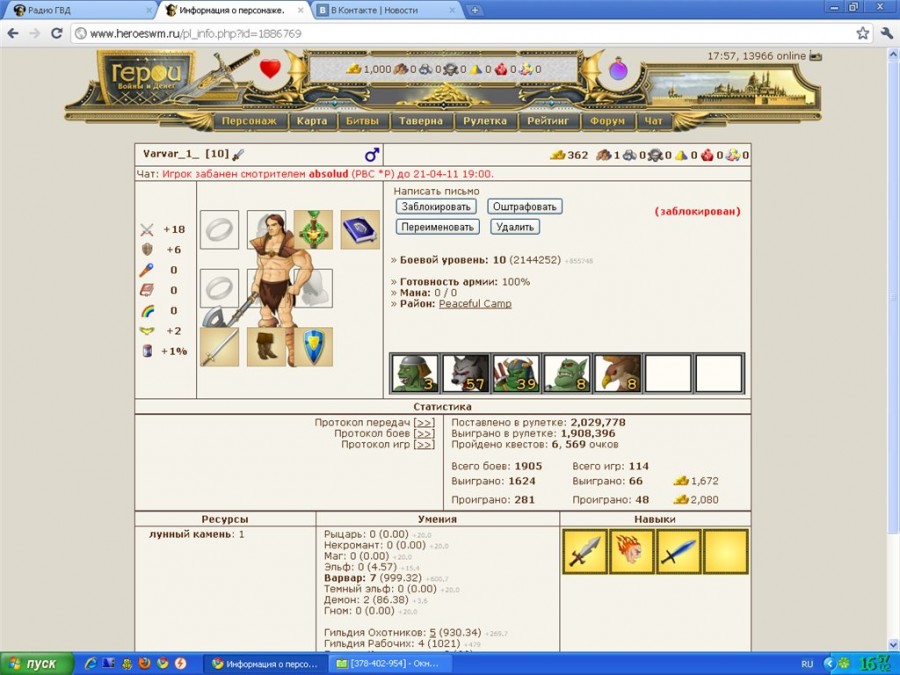The width and height of the screenshot is (900, 675).
Task: Open the amulet equipment slot
Action: pos(313,230)
